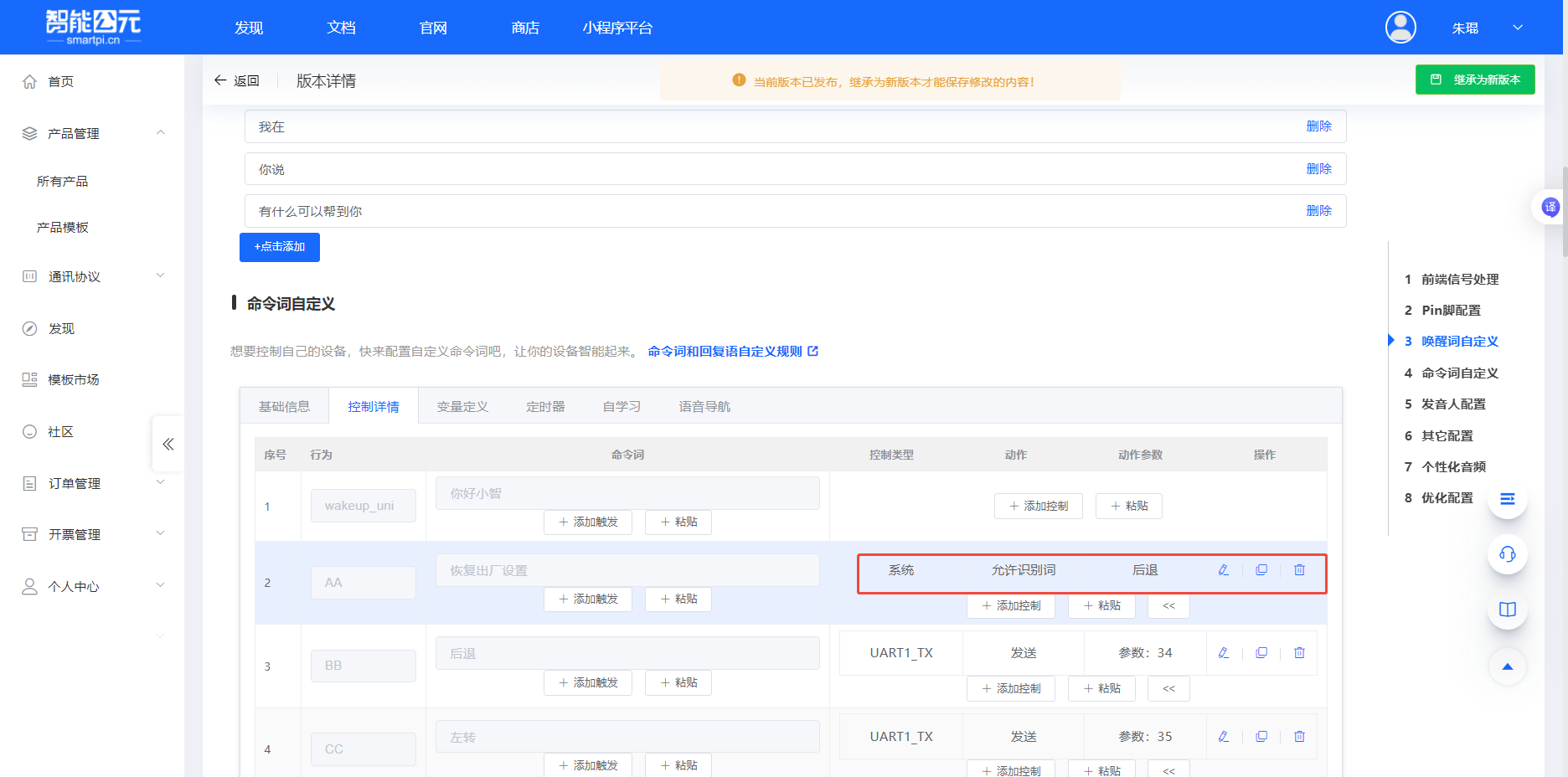
Task: Open the customer service headset icon
Action: (1507, 554)
